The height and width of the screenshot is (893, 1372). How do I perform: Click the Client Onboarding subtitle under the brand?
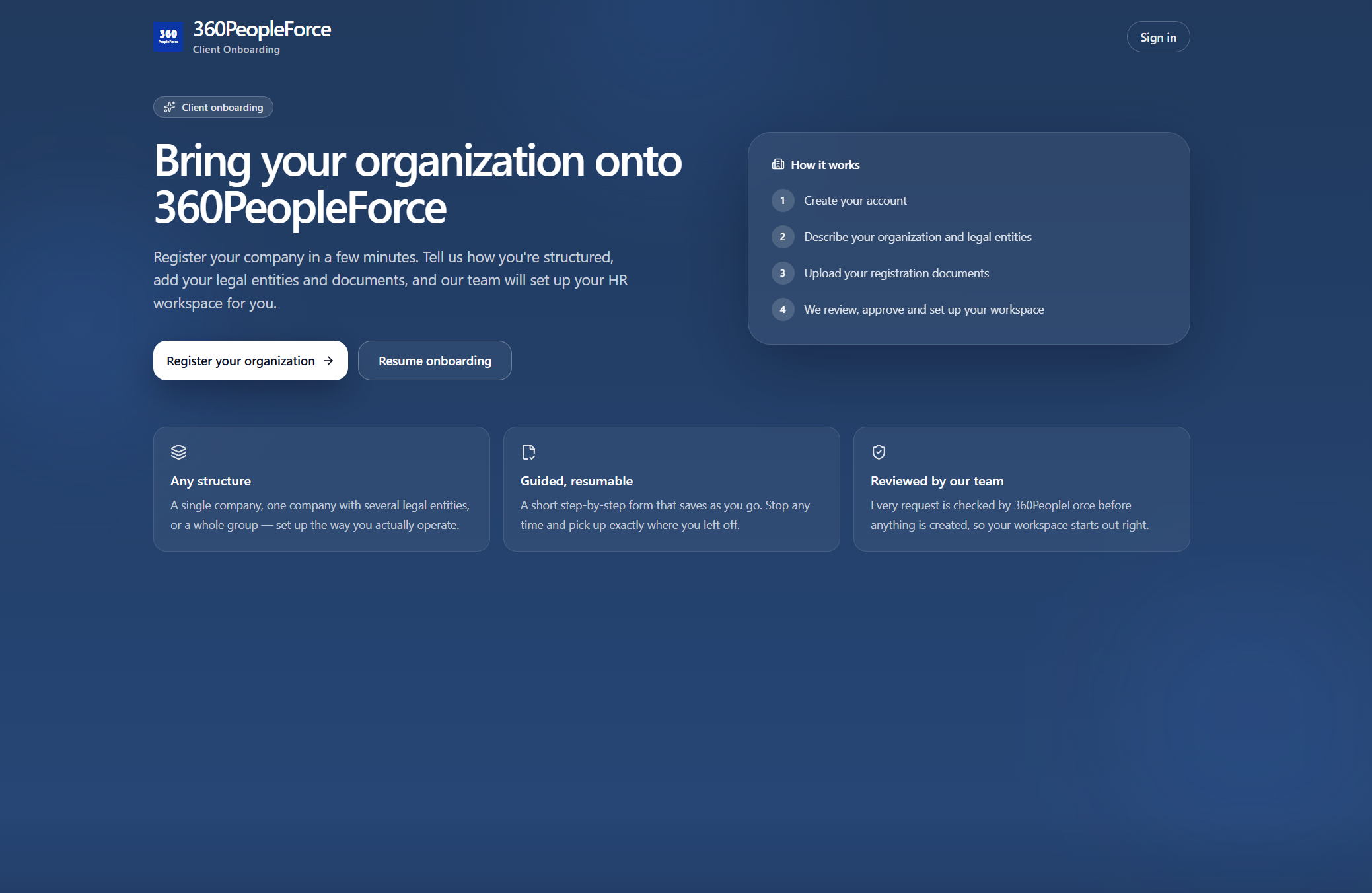[x=236, y=50]
